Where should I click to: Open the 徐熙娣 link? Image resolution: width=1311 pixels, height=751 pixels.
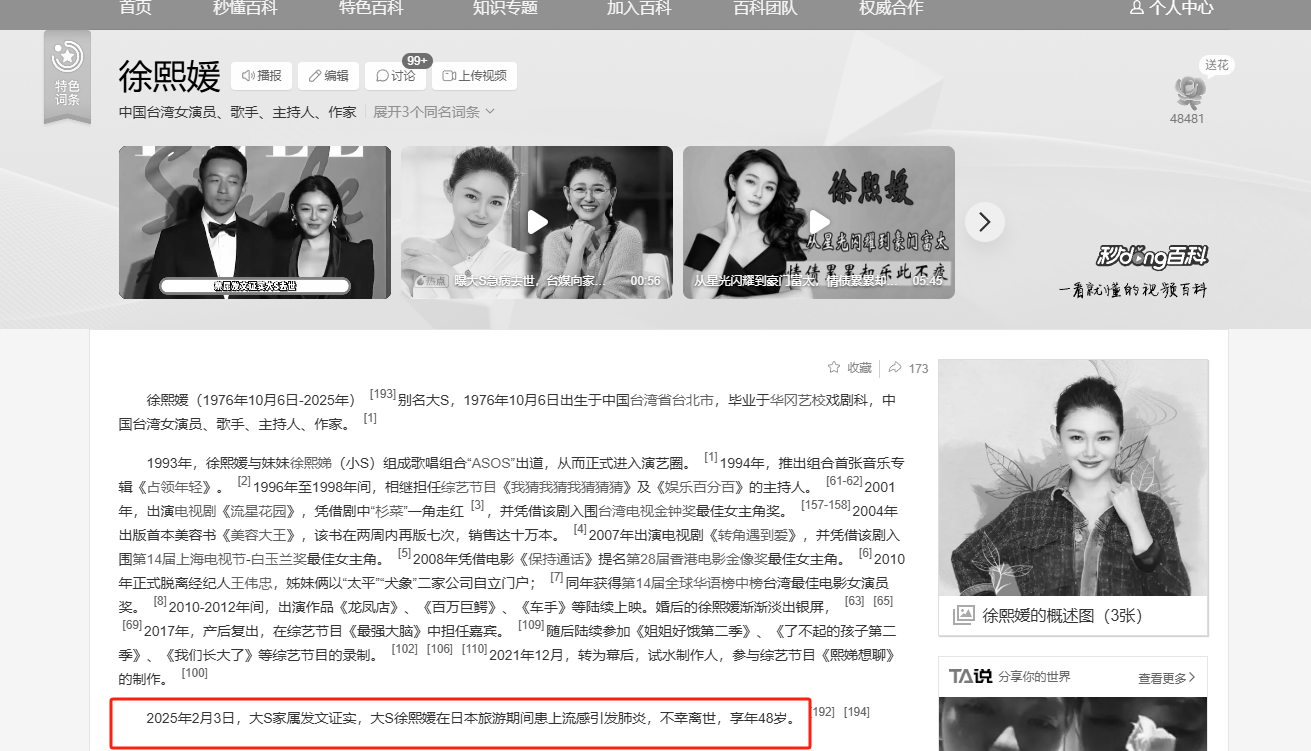(x=311, y=463)
